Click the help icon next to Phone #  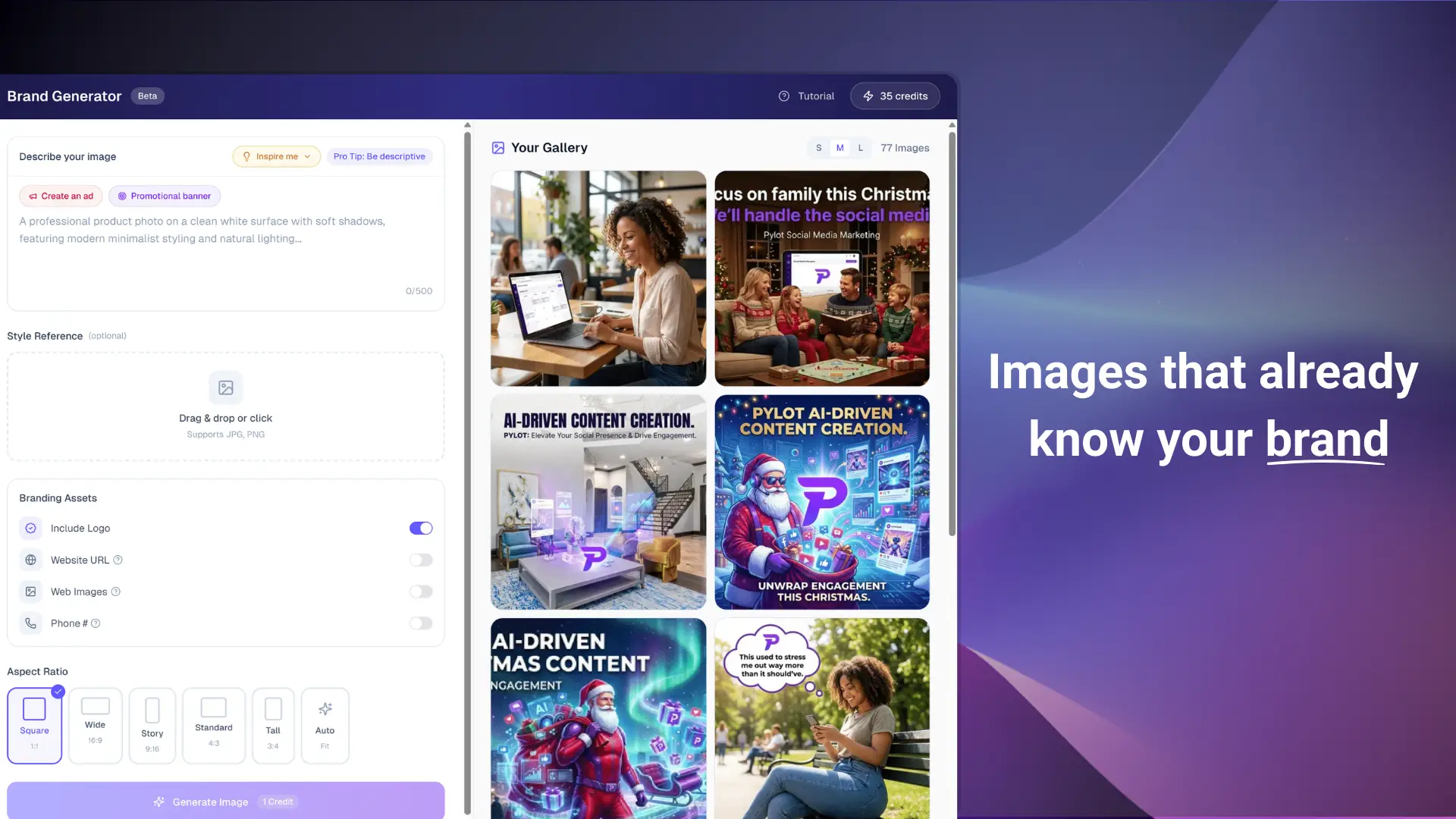96,623
